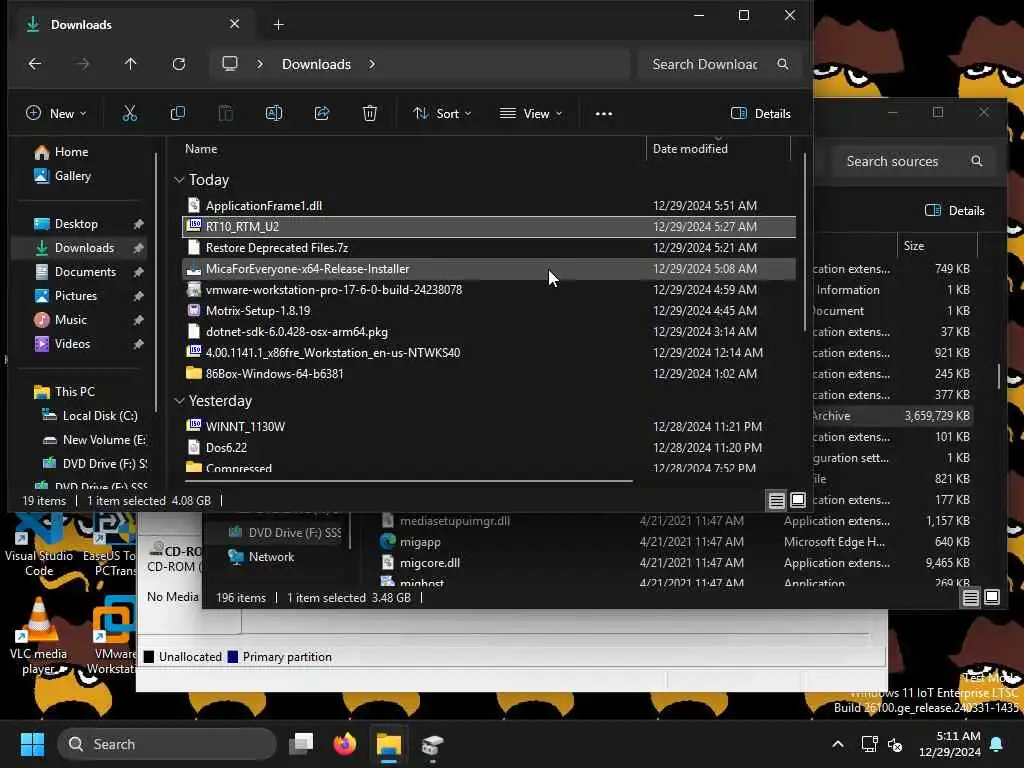Select WINNT_1130W ISO file
This screenshot has height=768, width=1024.
488,426
